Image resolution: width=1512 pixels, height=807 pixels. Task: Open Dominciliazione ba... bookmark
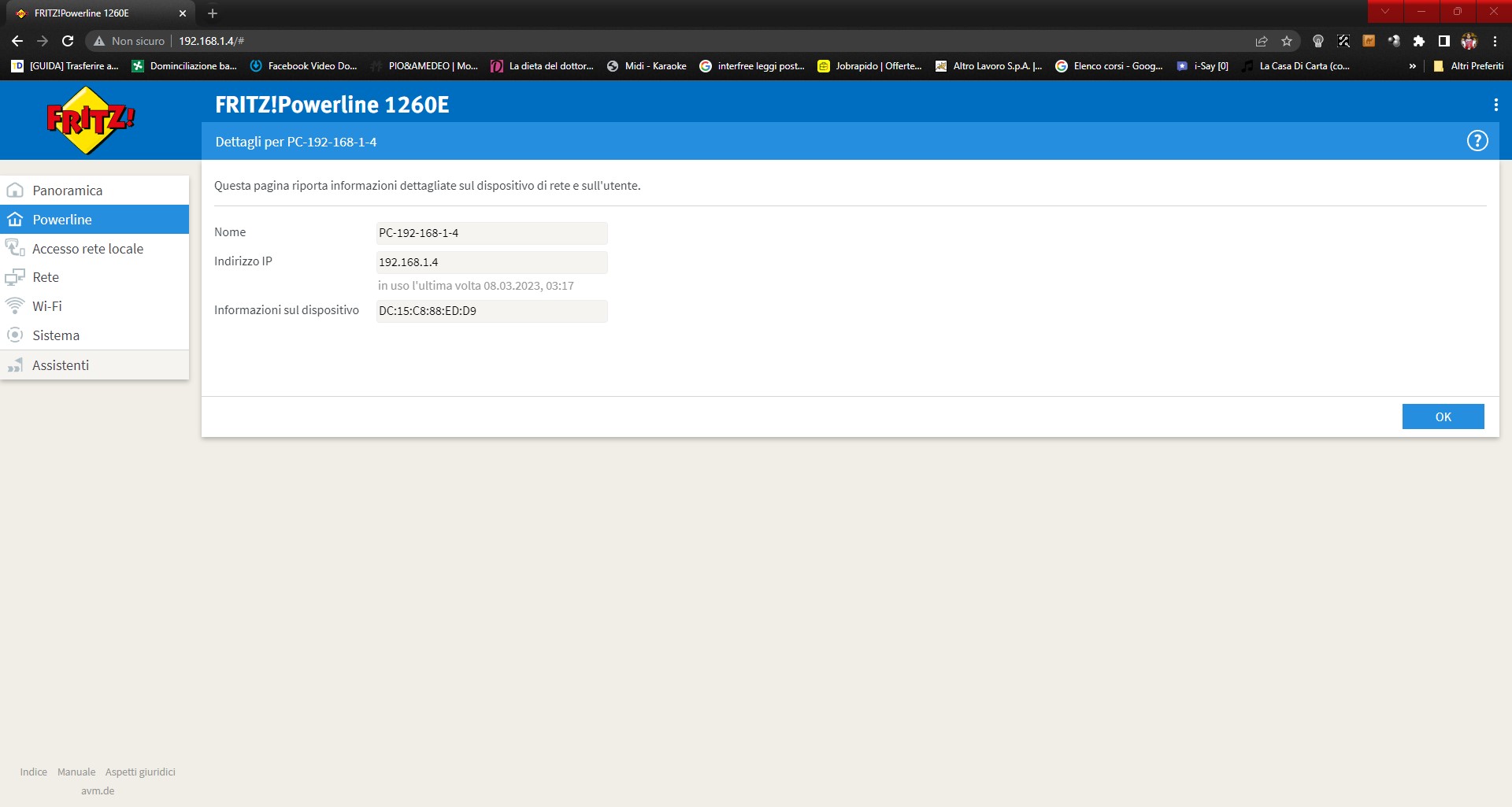tap(184, 66)
